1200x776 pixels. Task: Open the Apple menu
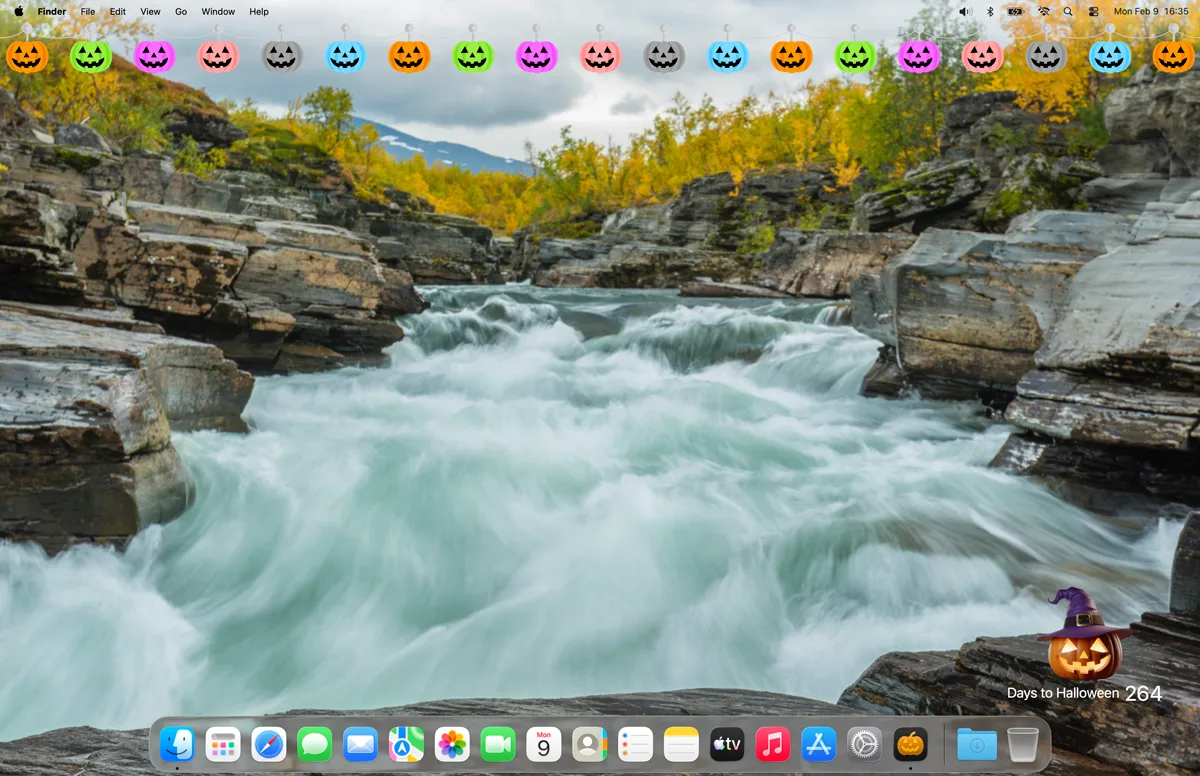18,11
